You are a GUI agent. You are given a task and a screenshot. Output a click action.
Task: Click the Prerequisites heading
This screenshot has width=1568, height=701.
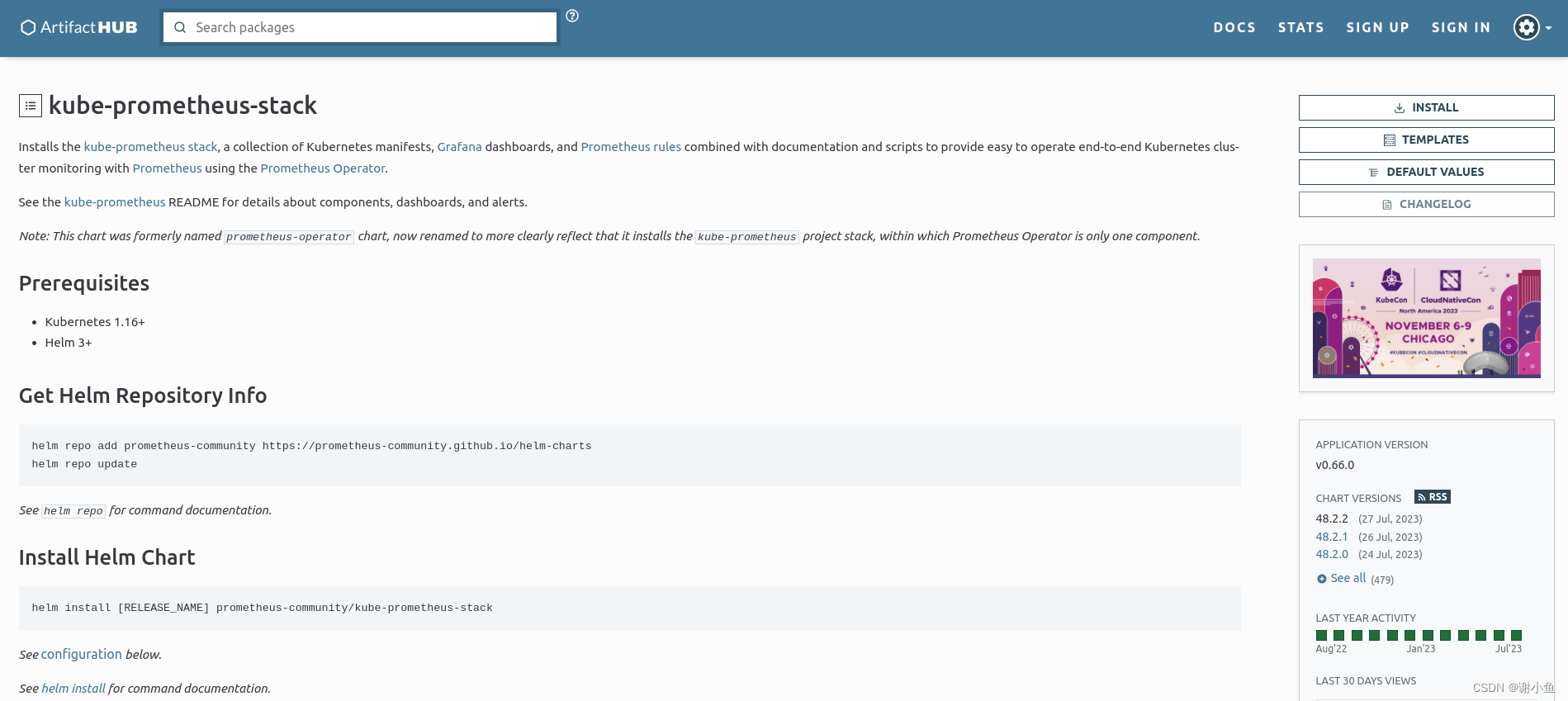[x=84, y=283]
